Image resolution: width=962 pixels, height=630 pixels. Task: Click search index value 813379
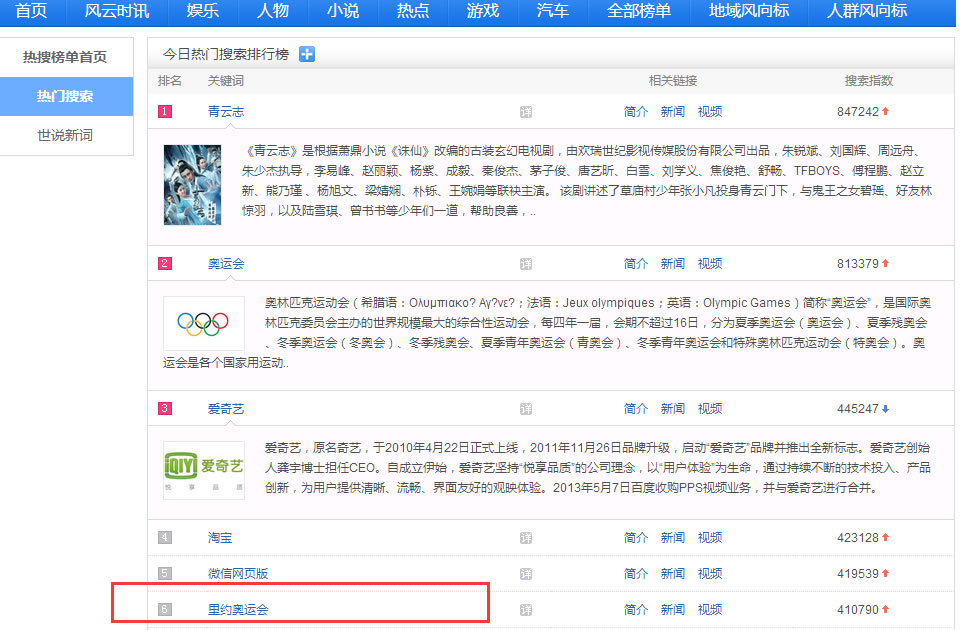click(x=858, y=264)
